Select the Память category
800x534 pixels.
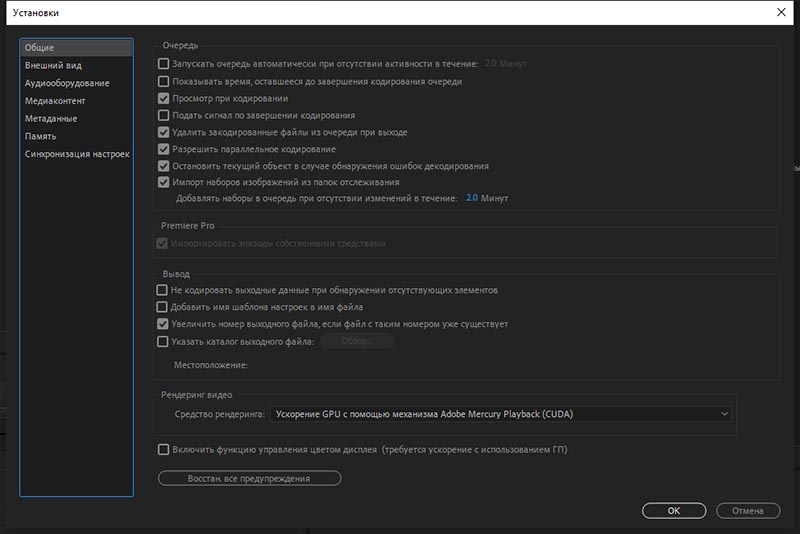(41, 136)
